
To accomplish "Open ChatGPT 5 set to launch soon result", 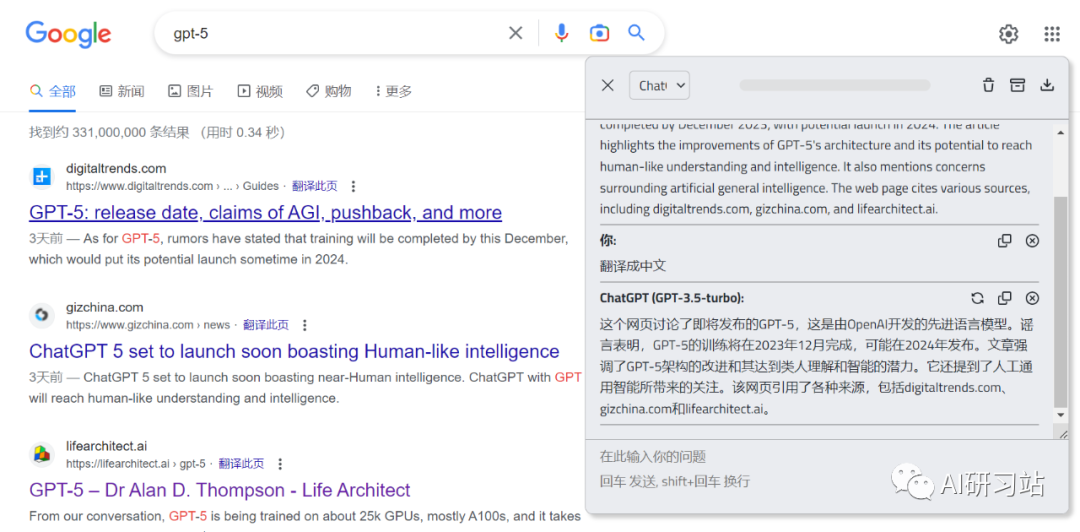I will point(294,351).
